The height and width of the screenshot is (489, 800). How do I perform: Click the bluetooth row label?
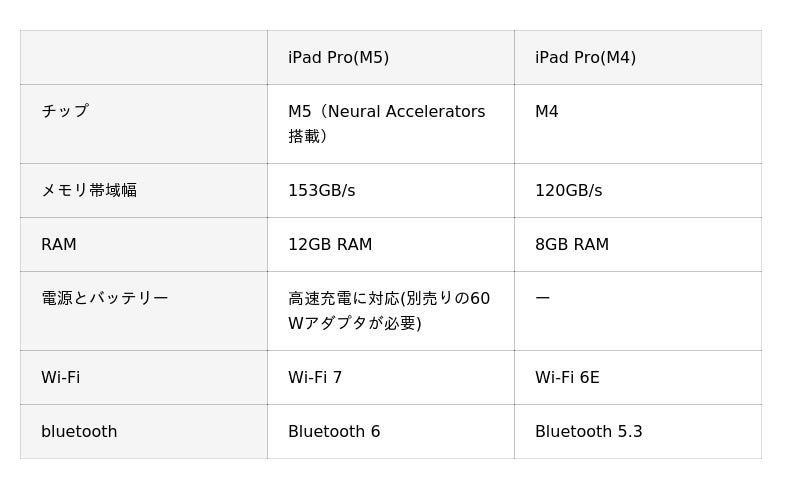tap(79, 431)
